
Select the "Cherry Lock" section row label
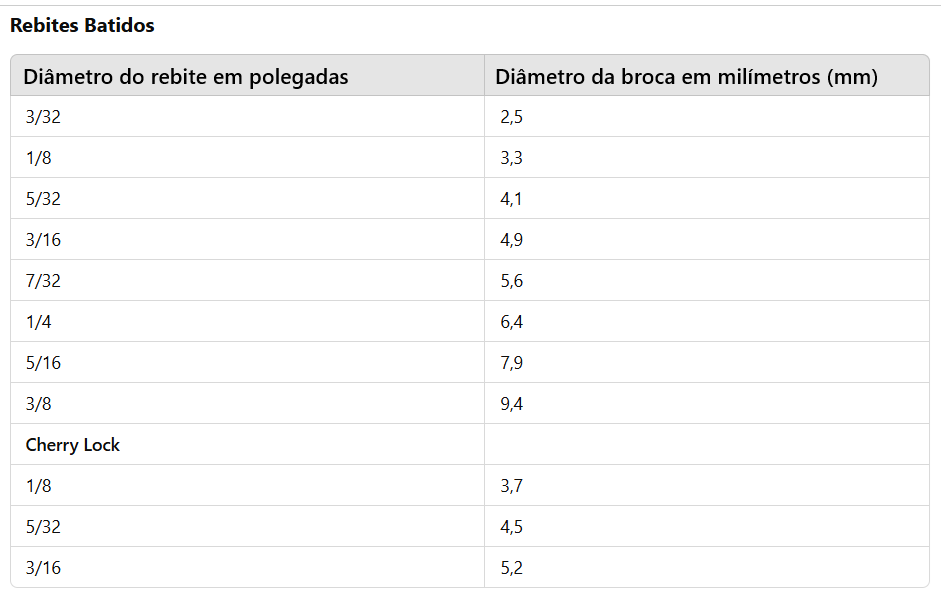(x=73, y=445)
